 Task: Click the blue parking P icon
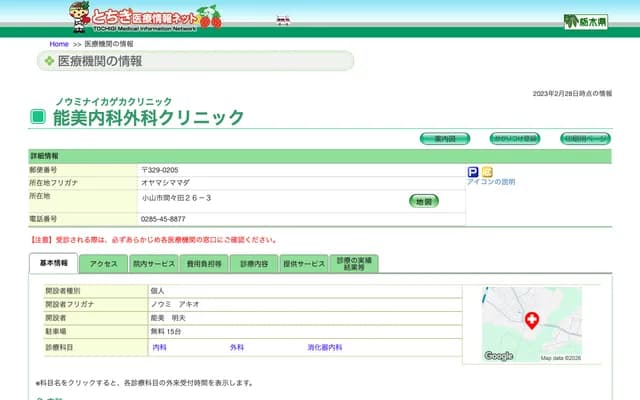tap(473, 171)
